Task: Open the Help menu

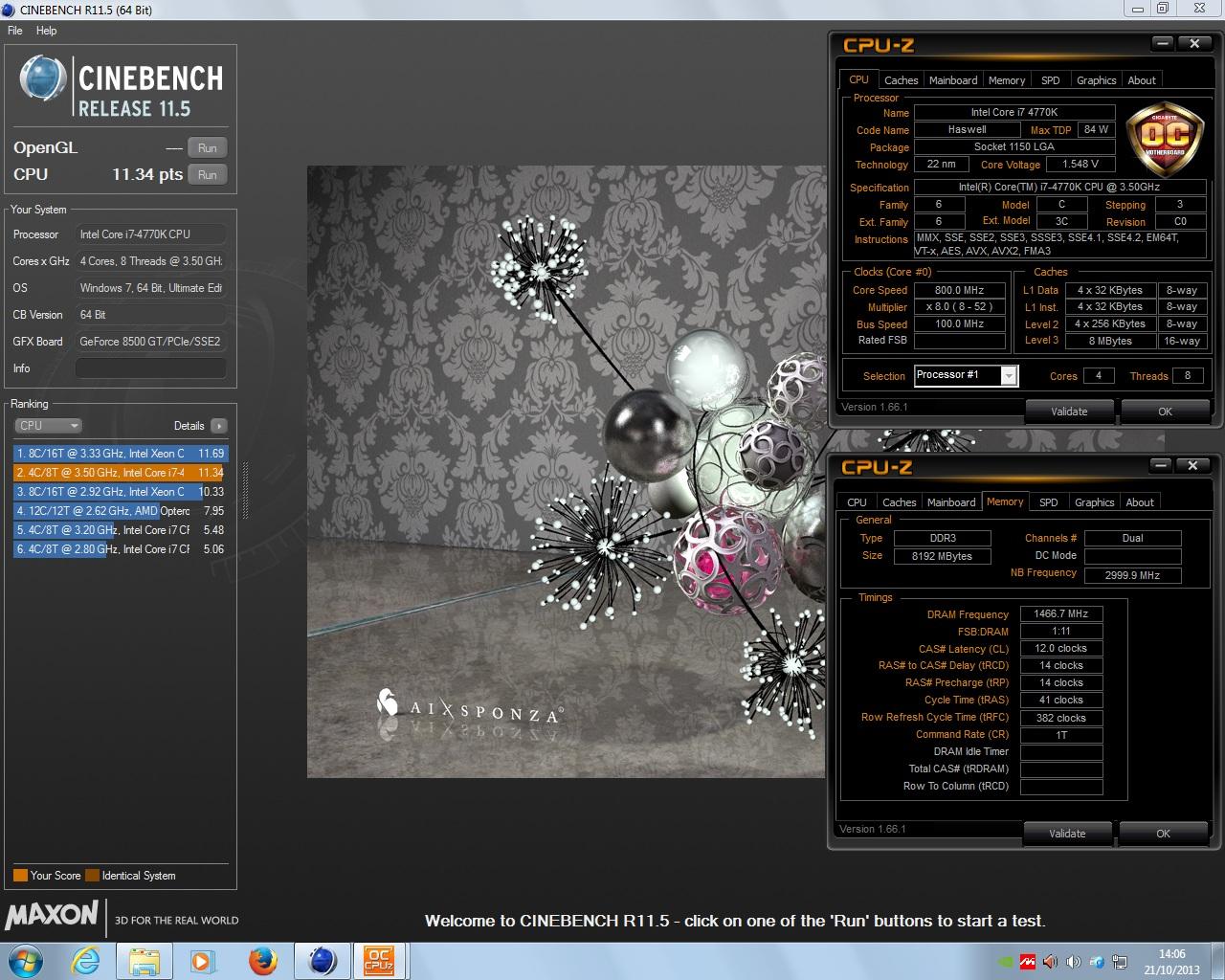Action: point(46,31)
